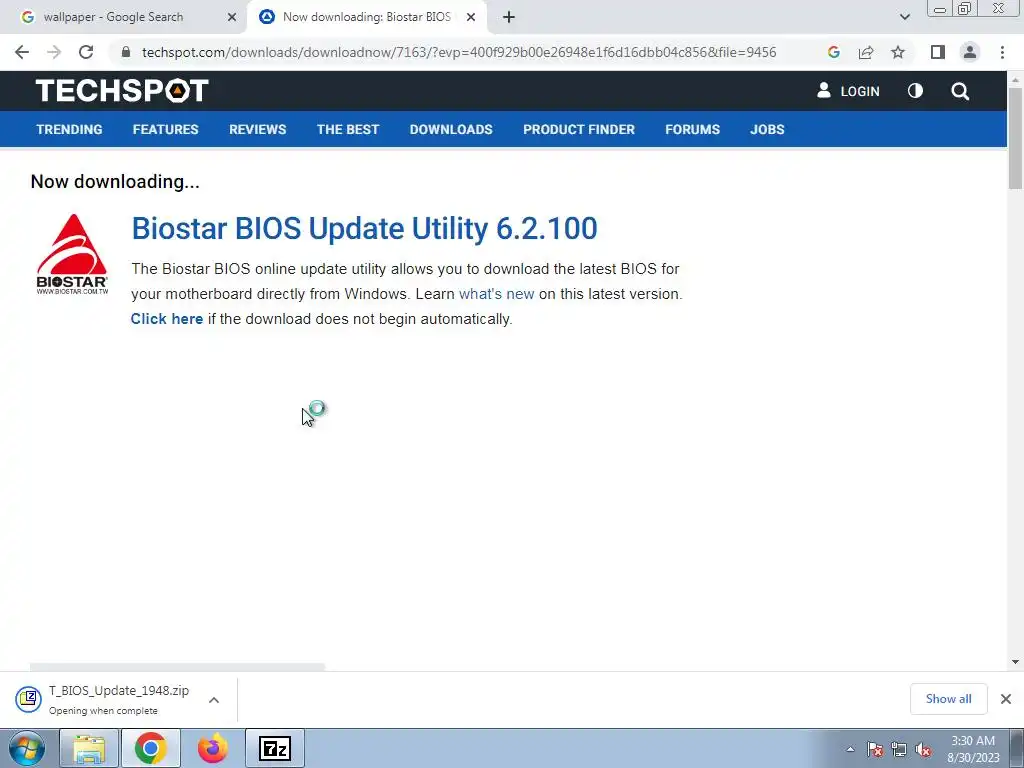
Task: Show hidden system tray icons arrow
Action: (850, 749)
